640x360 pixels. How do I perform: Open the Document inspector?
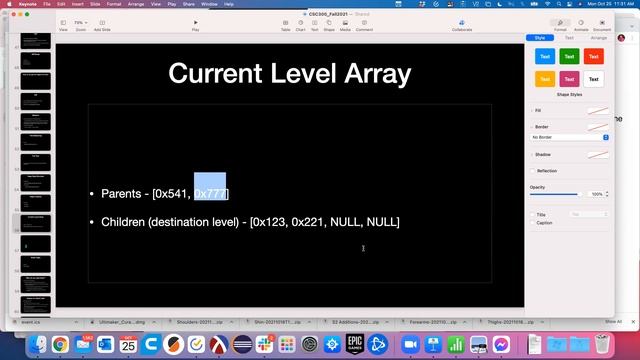(602, 25)
